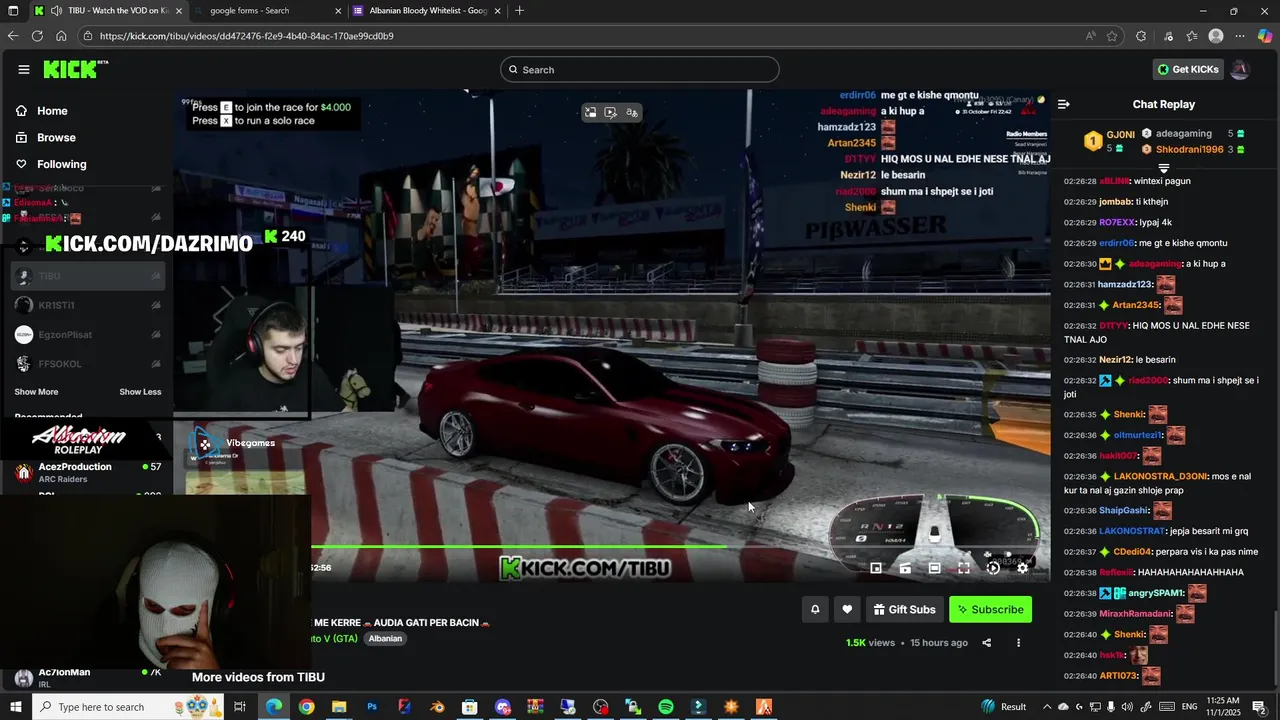Turn on notifications with the bell button
Screen dimensions: 1280x720
(x=815, y=610)
